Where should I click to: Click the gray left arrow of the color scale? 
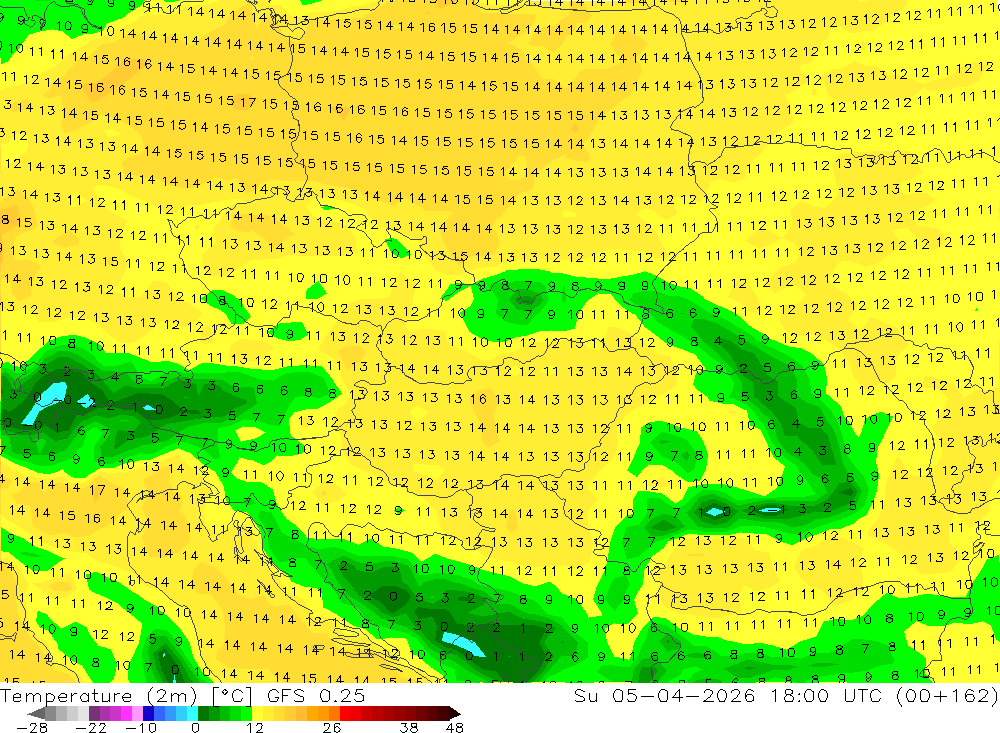point(36,713)
